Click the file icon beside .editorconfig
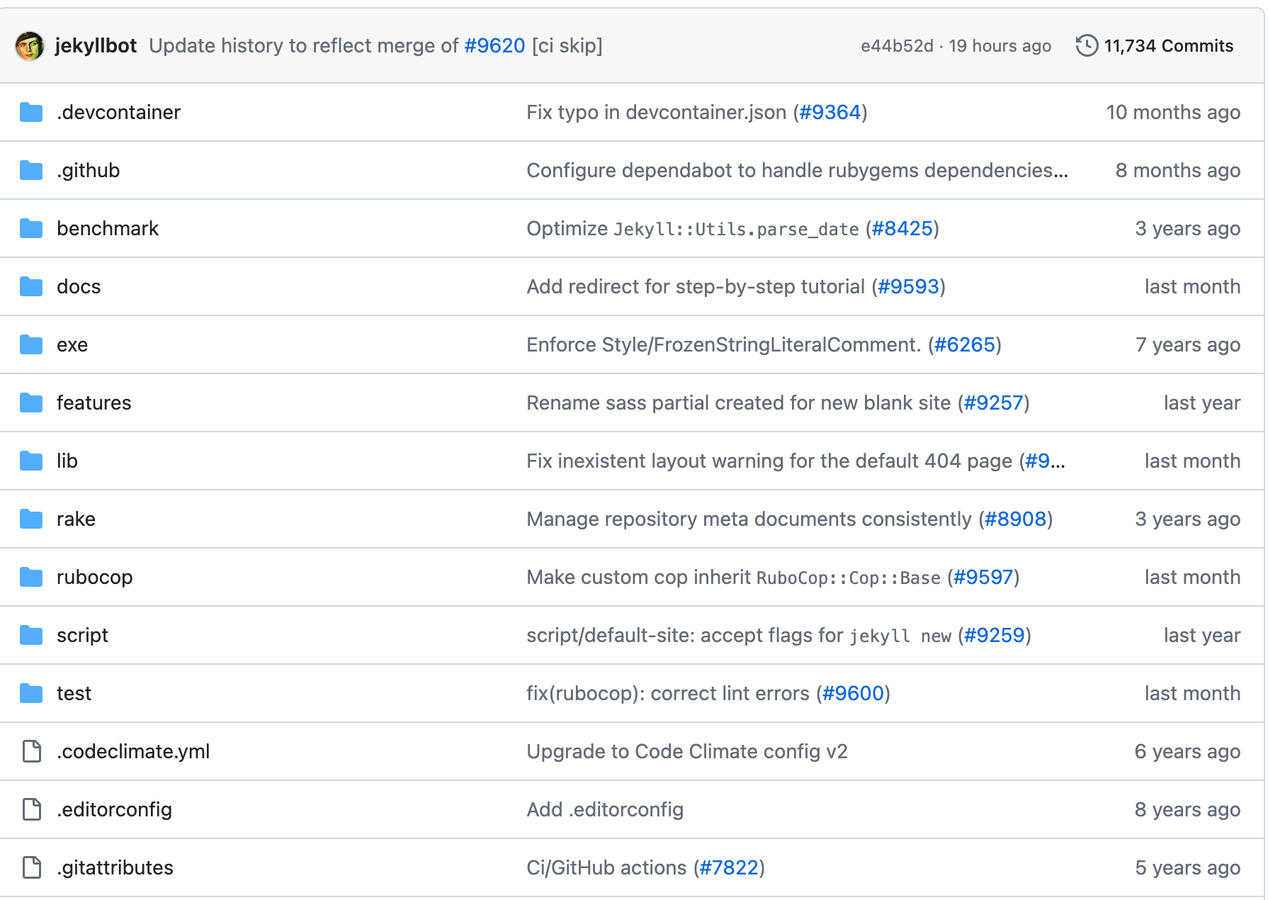Image resolution: width=1268 pixels, height=900 pixels. [x=30, y=809]
